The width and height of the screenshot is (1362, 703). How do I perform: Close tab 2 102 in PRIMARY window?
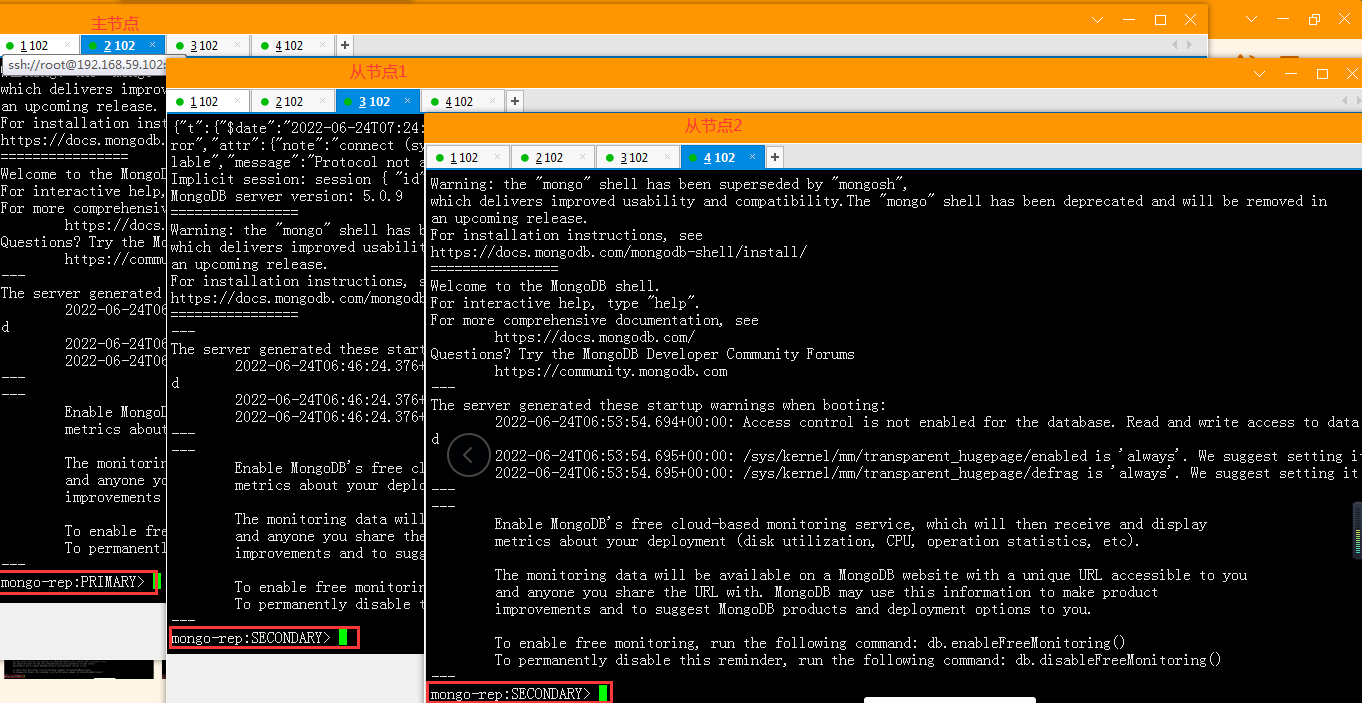[x=152, y=45]
